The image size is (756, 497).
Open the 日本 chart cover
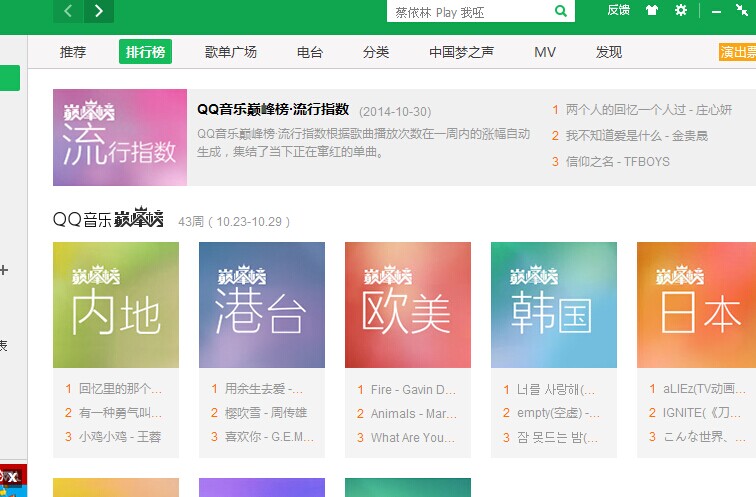coord(696,305)
